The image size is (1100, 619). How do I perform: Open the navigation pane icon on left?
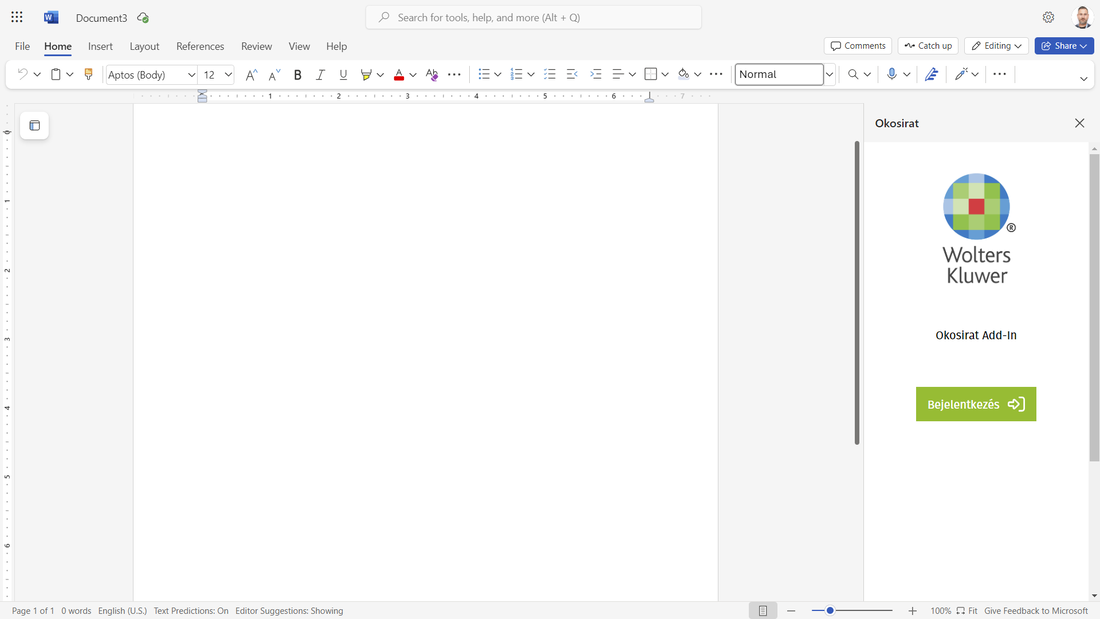[34, 125]
